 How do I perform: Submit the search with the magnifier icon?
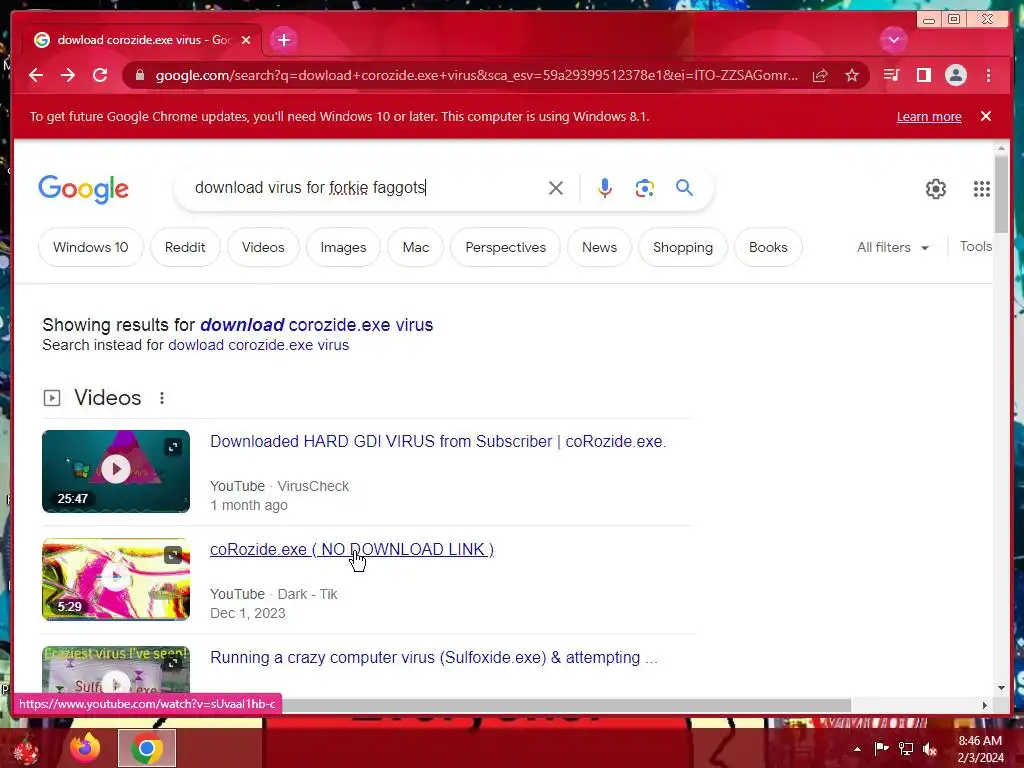coord(684,188)
